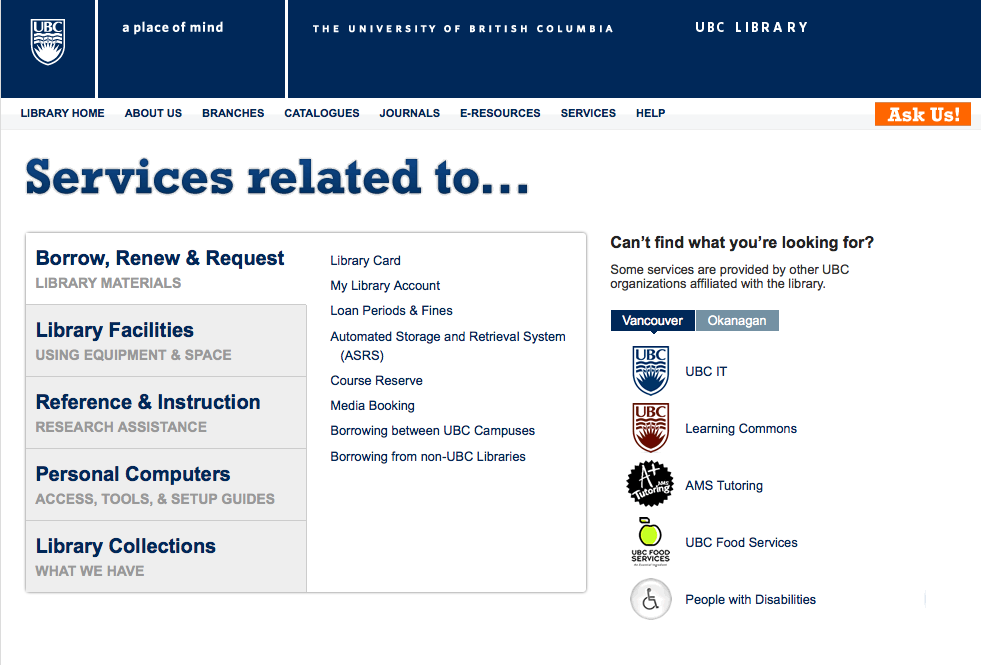Open the Catalogues menu item
Image resolution: width=981 pixels, height=665 pixels.
point(322,113)
